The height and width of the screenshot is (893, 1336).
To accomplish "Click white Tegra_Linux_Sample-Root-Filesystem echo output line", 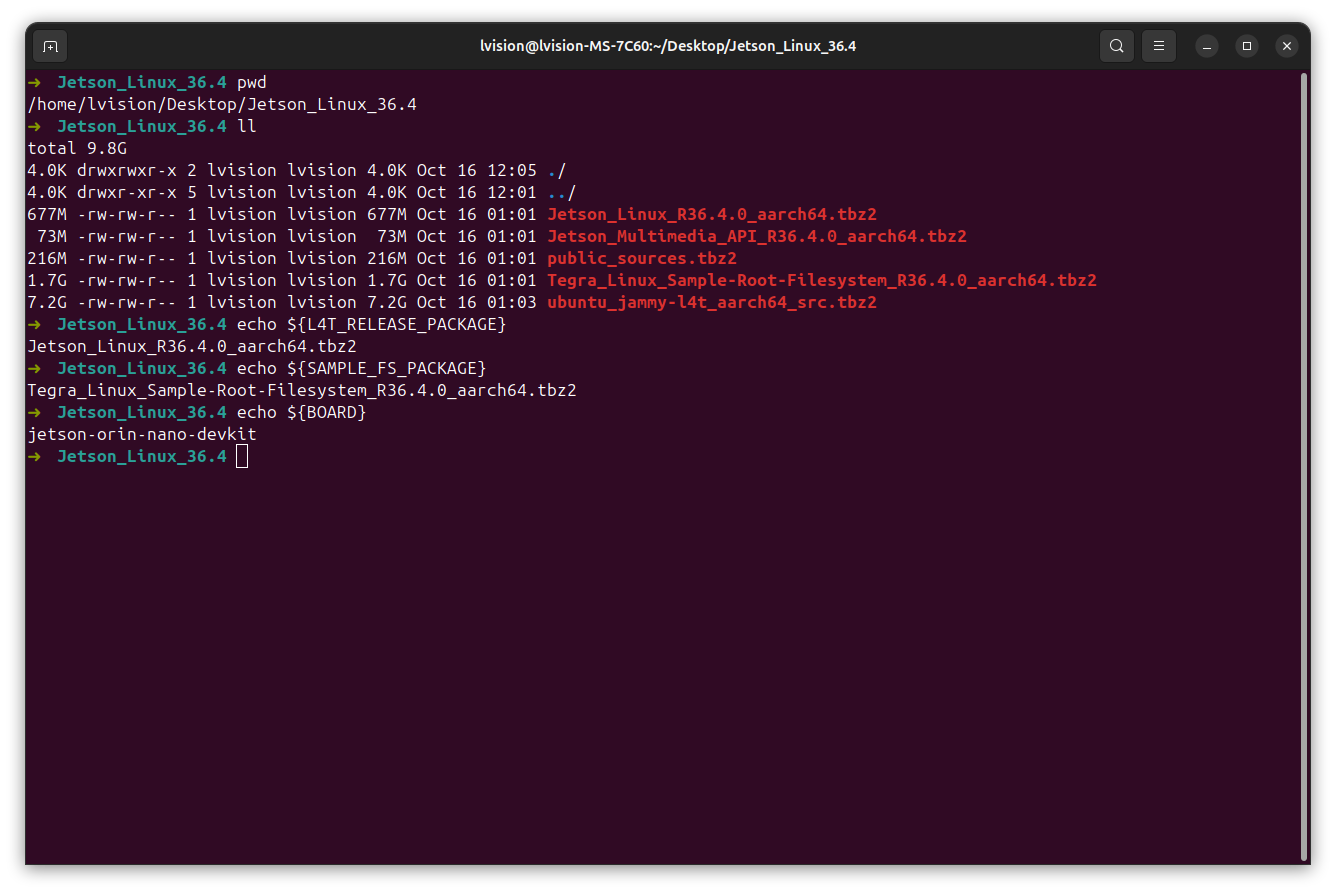I will [302, 390].
